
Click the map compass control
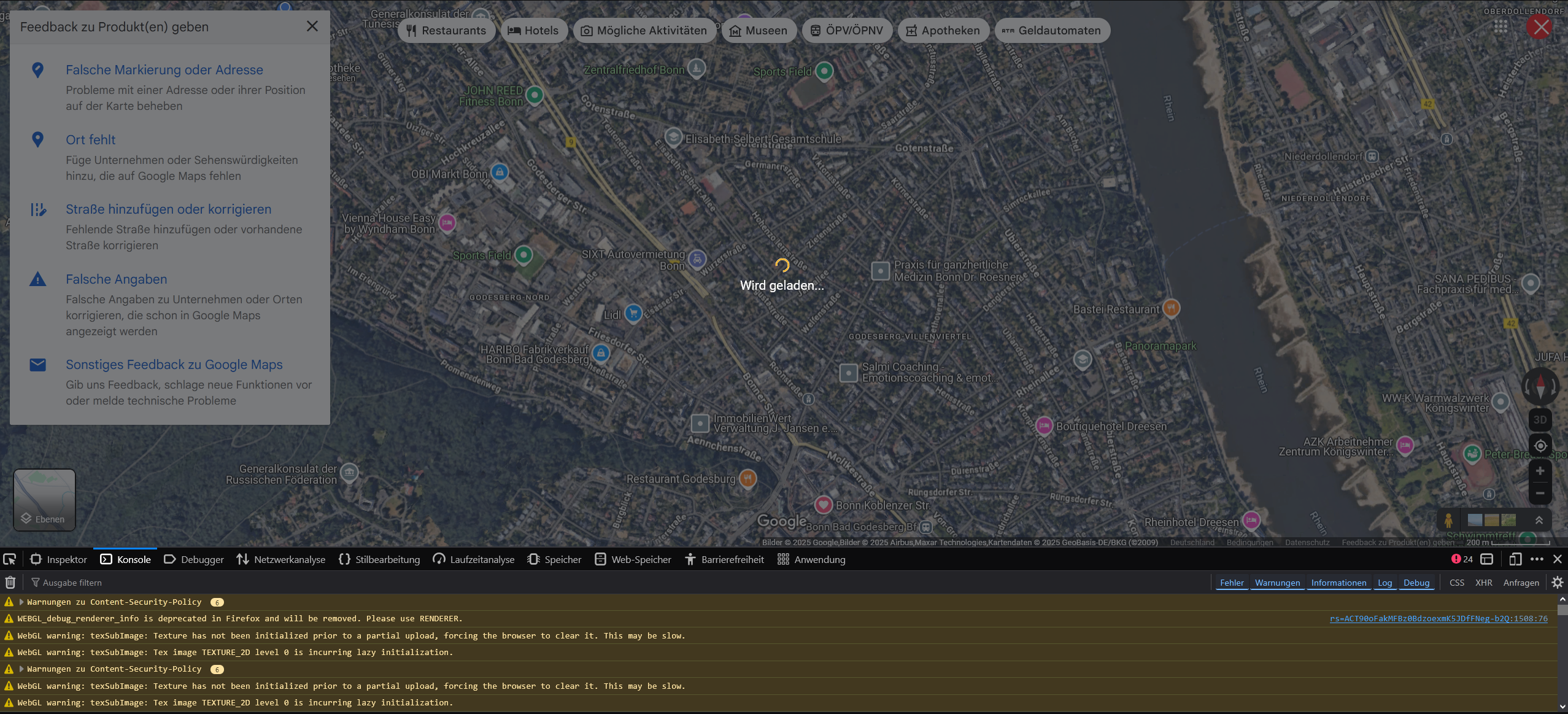click(1540, 387)
